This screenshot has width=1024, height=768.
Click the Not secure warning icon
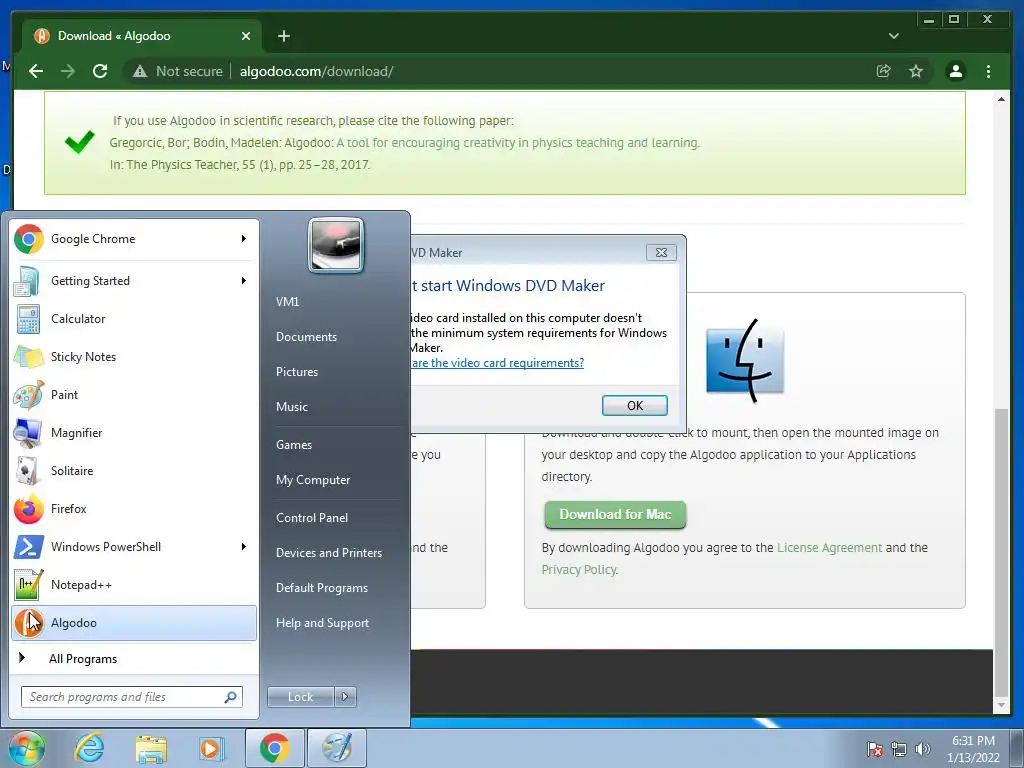click(x=140, y=71)
